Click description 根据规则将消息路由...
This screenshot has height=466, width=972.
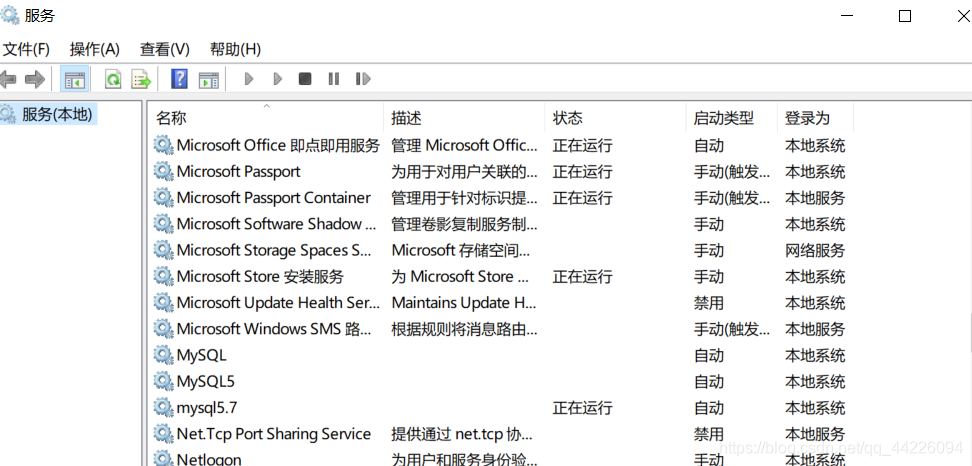[464, 328]
